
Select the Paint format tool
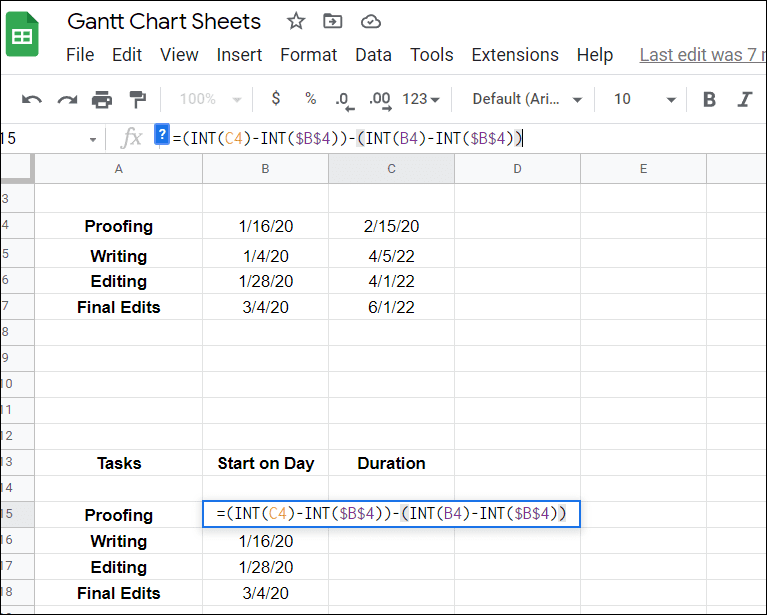click(137, 100)
